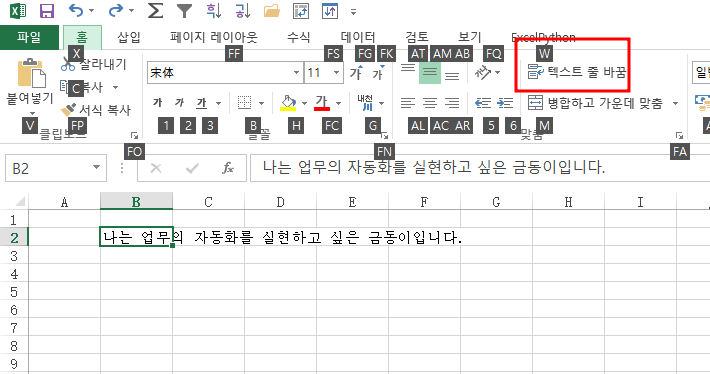Click 병합하고 가운데 맞춤 merge and center
Screen dimensions: 710x374
[595, 103]
